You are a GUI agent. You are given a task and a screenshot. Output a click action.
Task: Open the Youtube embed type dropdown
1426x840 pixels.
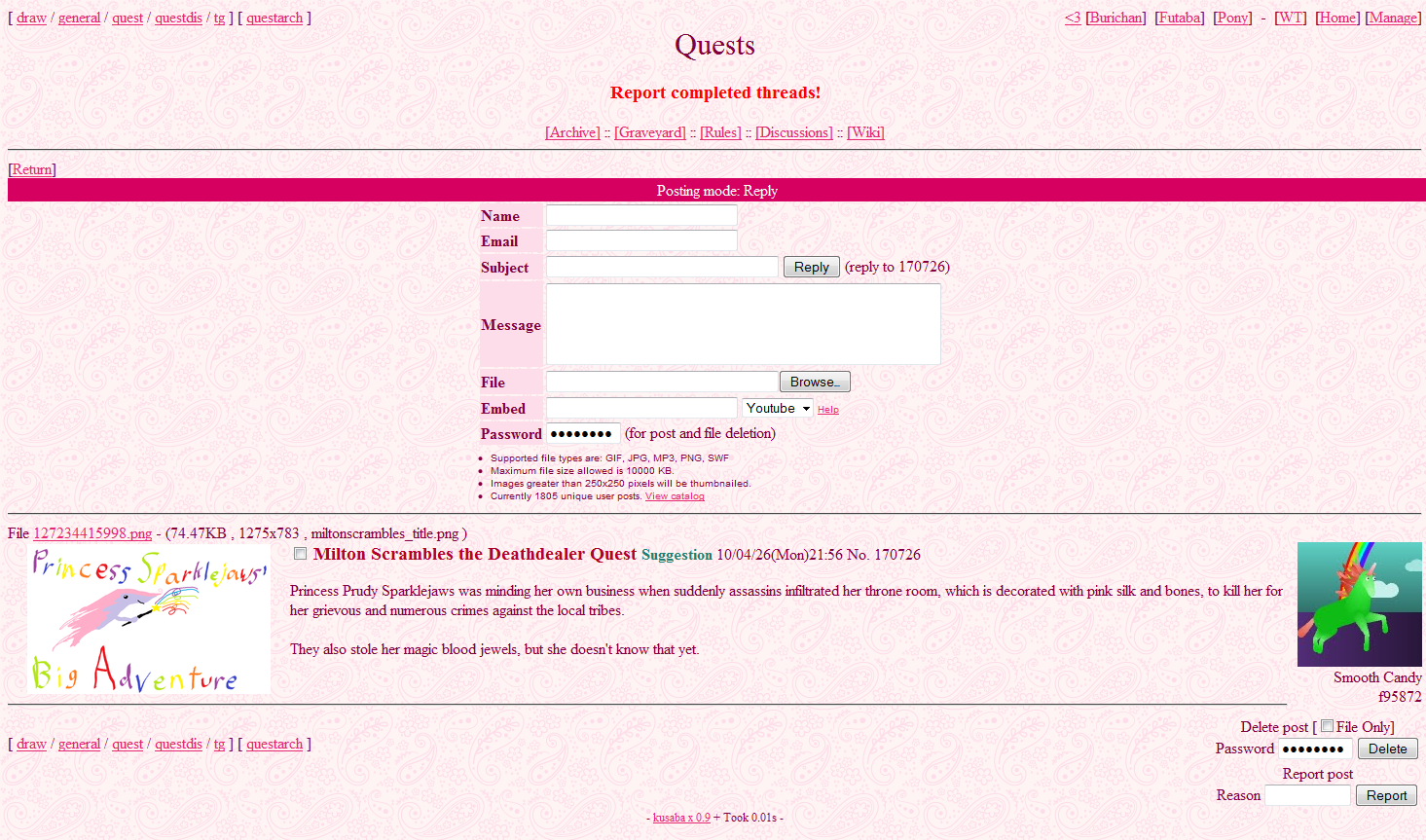click(778, 409)
